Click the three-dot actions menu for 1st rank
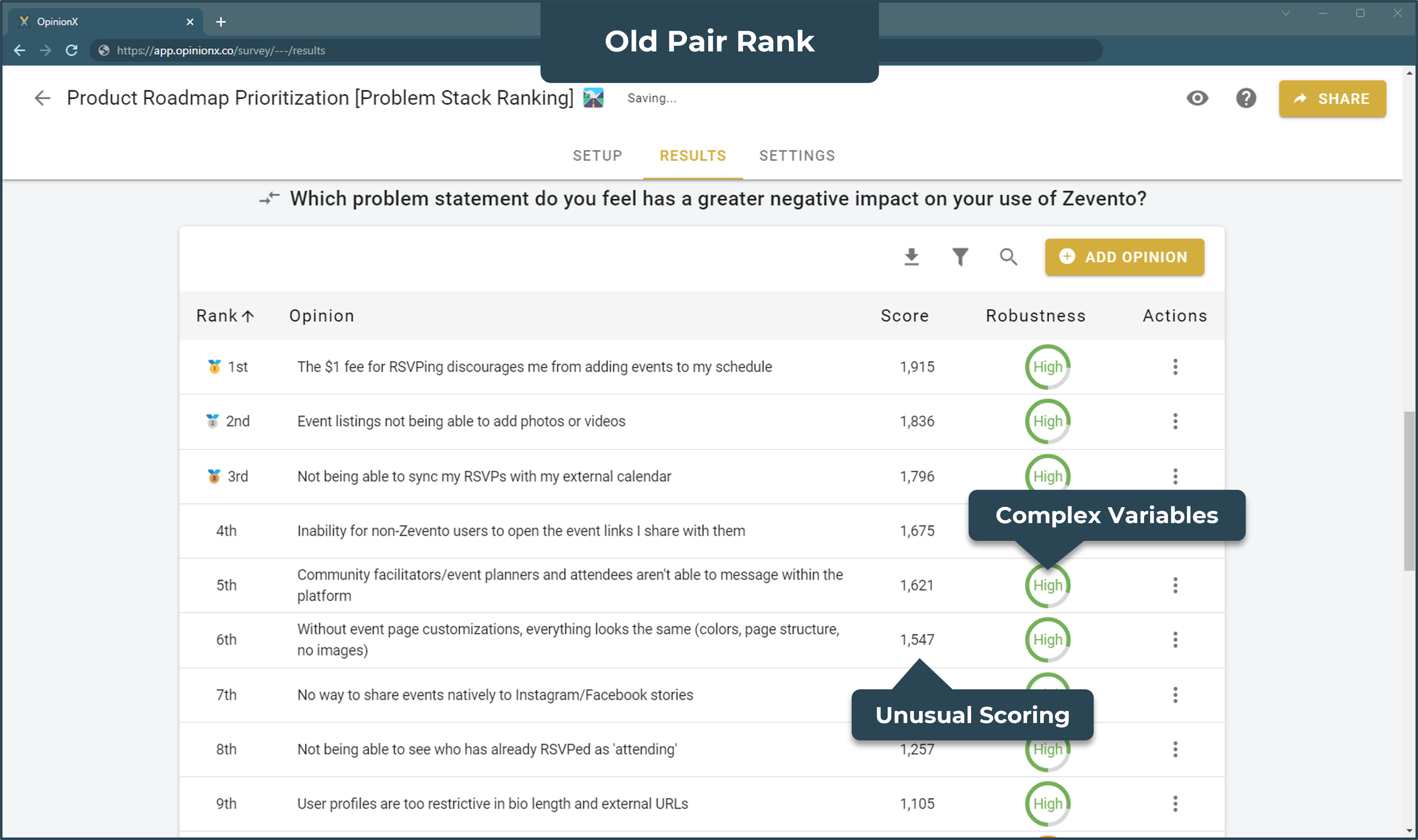Viewport: 1418px width, 840px height. click(x=1175, y=367)
